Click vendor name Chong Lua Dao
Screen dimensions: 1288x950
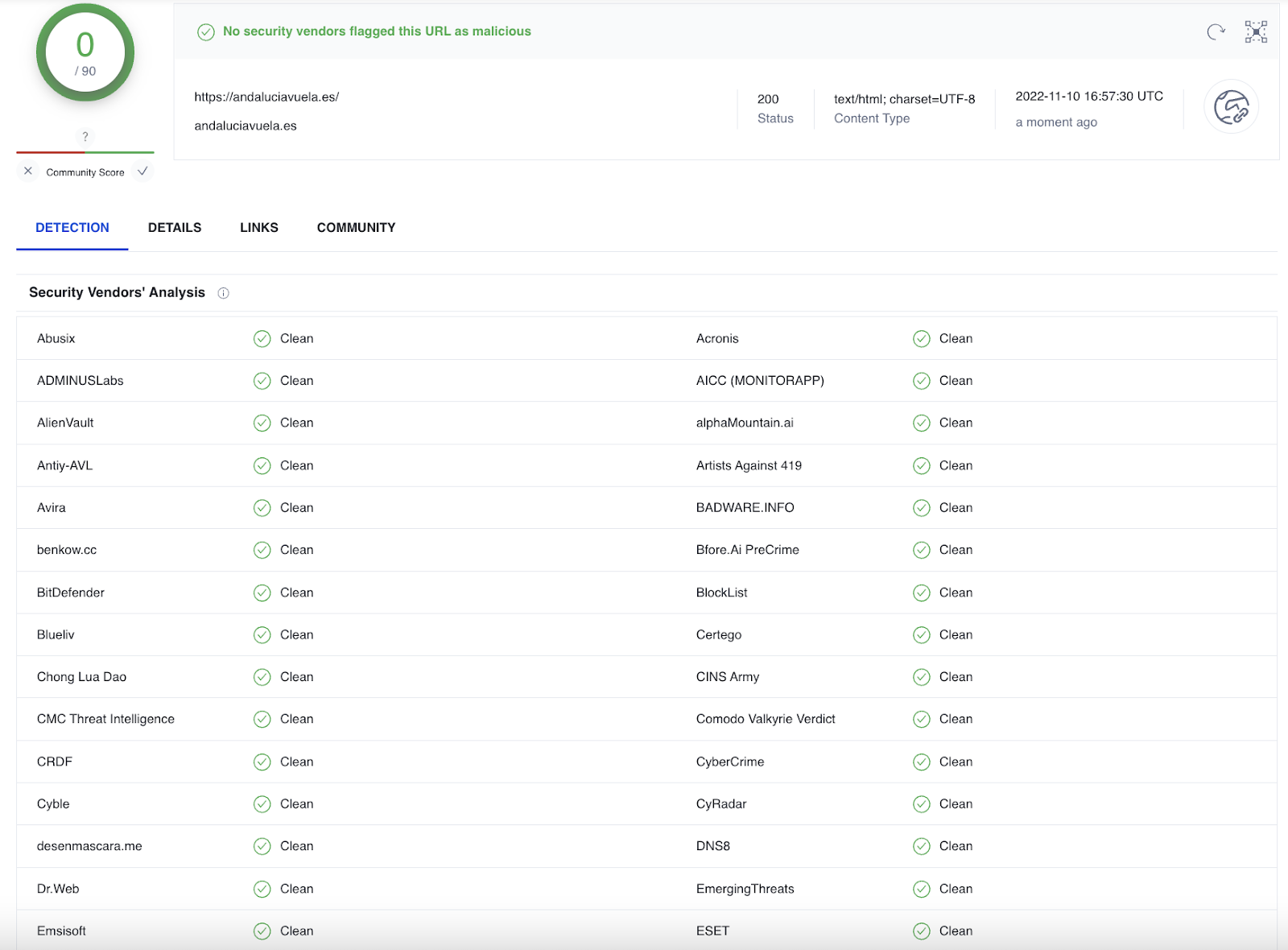[81, 677]
